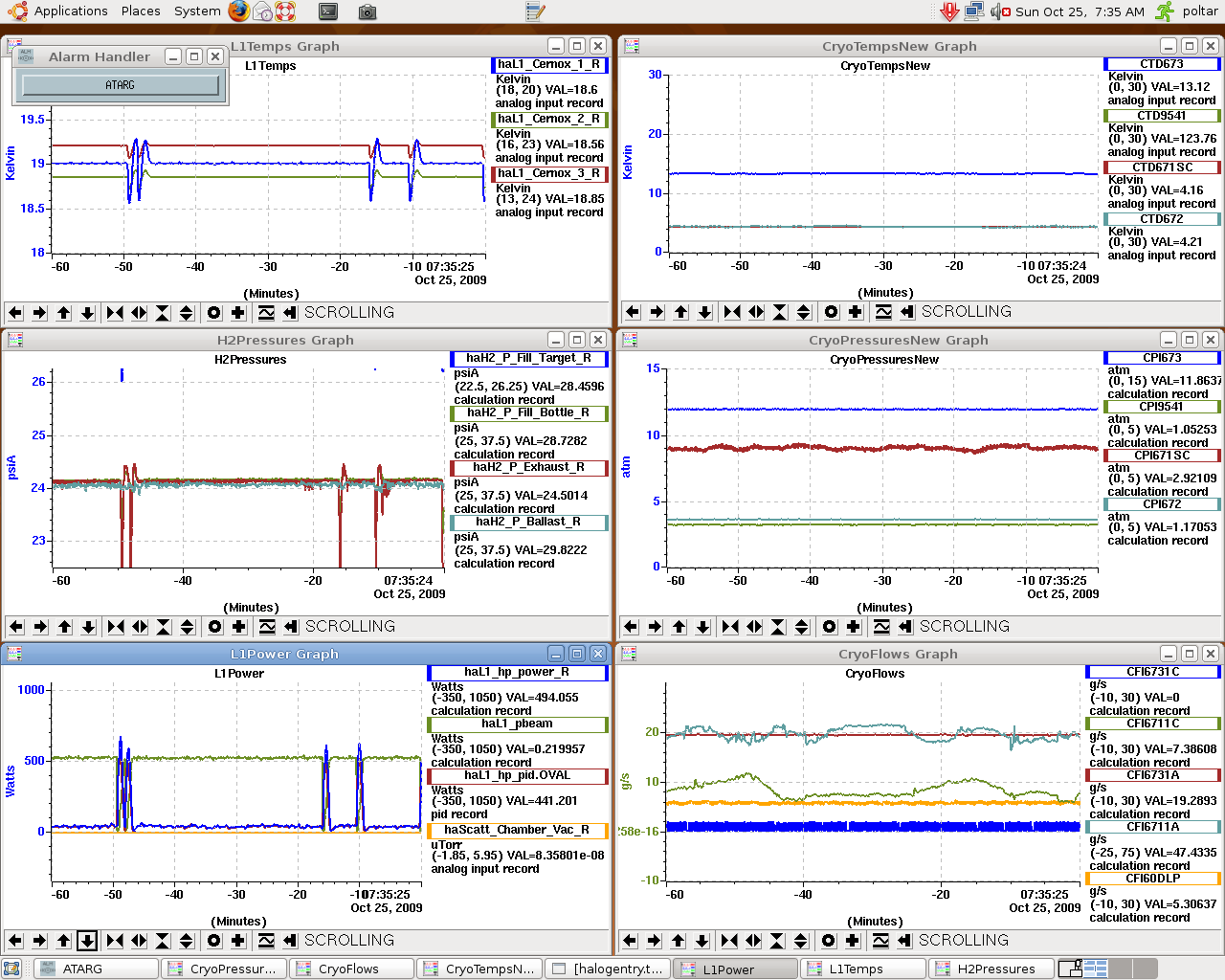The image size is (1225, 980).
Task: Pan down in CryoTempsNew Graph toolbar
Action: click(x=705, y=312)
